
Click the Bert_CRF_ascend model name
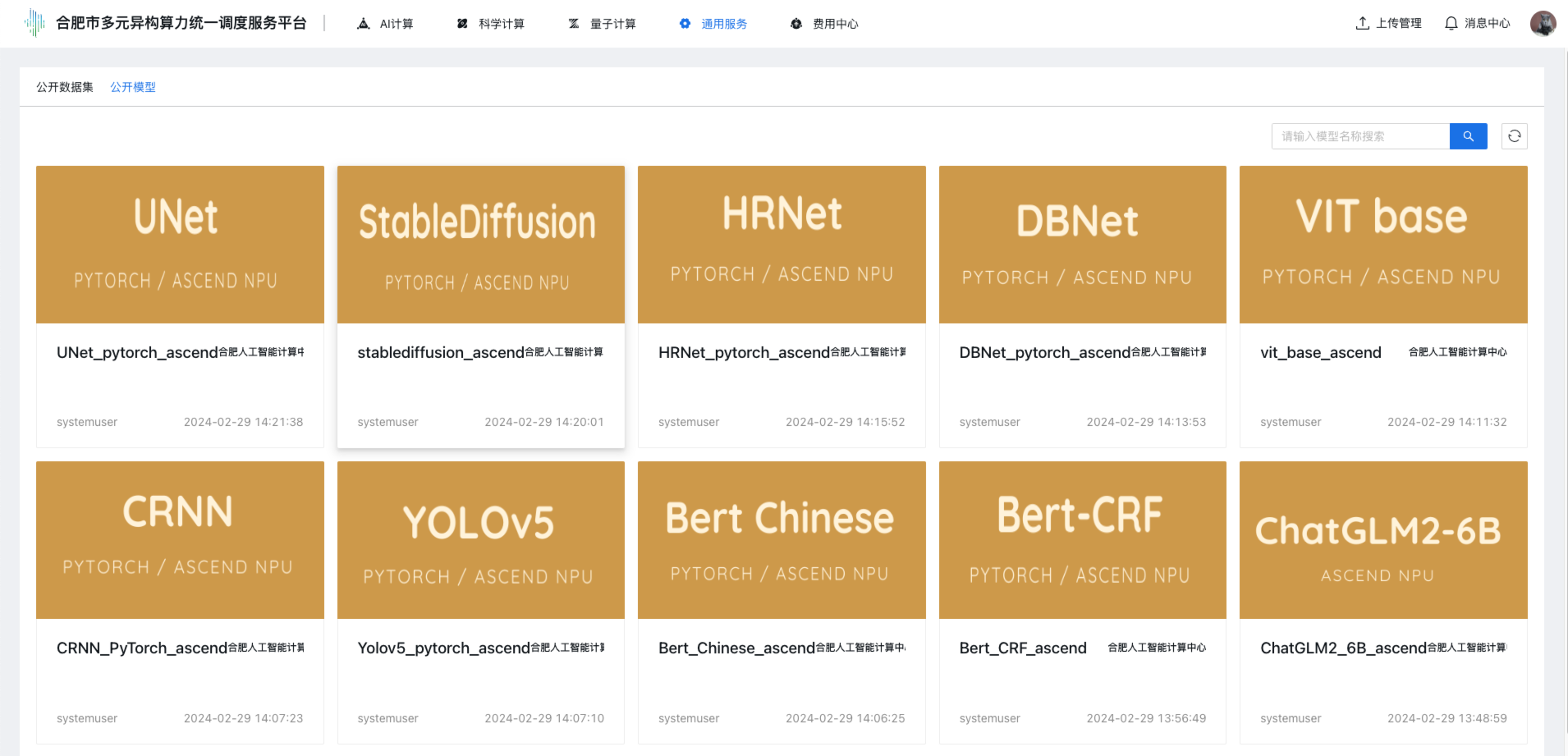point(1022,648)
